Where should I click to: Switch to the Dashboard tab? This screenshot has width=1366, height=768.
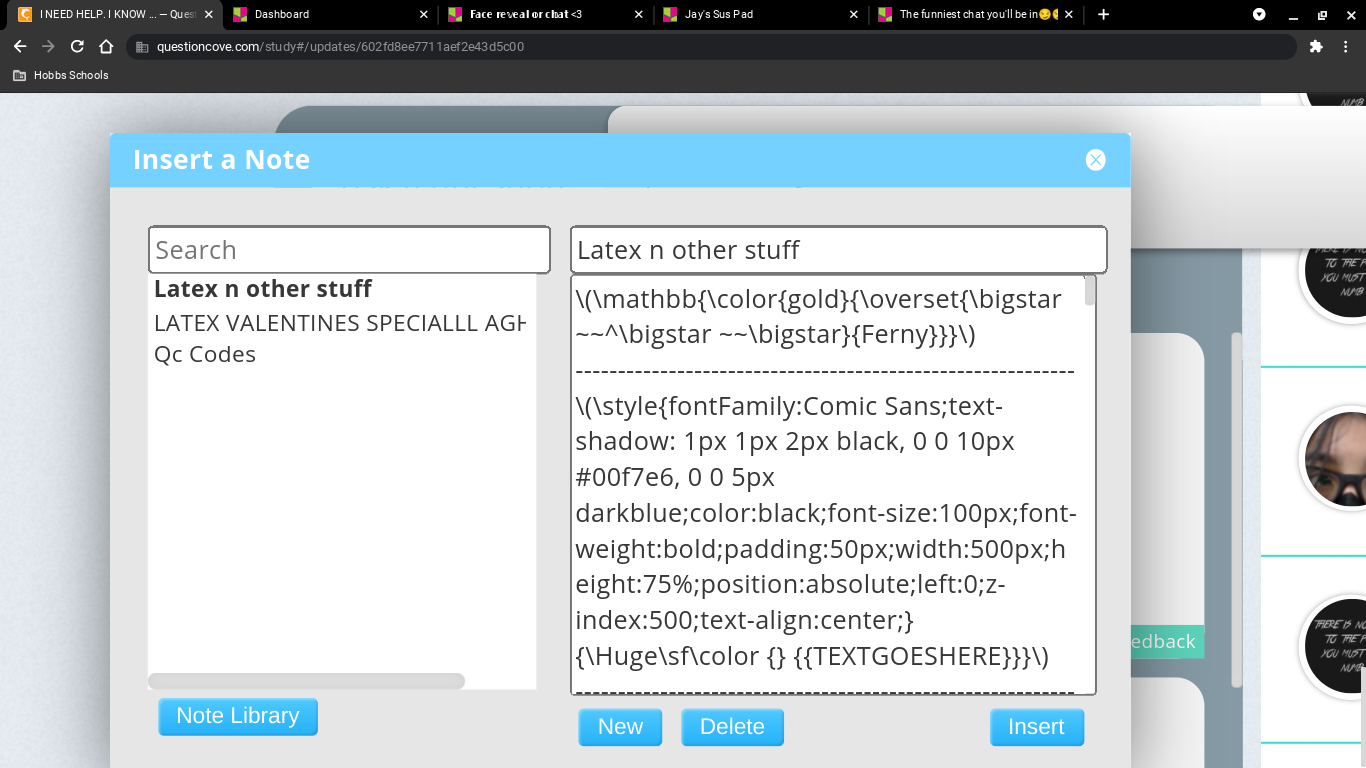325,14
